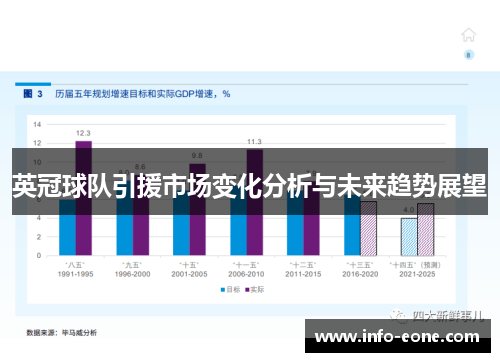Click the 2016-2020 axis label
Viewport: 500px width, 362px height.
[x=360, y=274]
